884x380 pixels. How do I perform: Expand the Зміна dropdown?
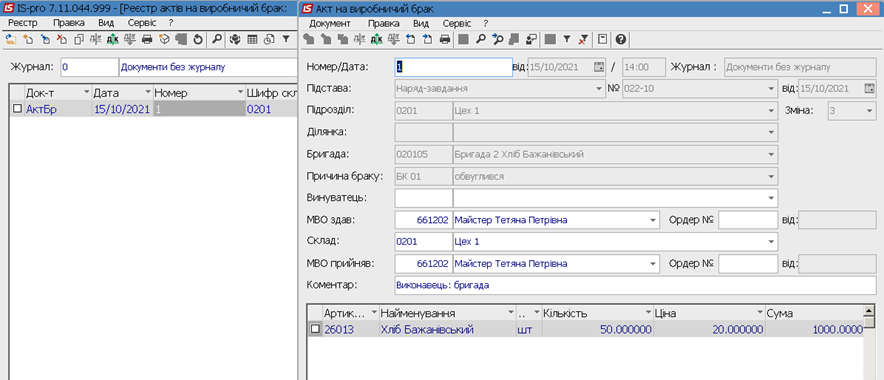[x=869, y=111]
